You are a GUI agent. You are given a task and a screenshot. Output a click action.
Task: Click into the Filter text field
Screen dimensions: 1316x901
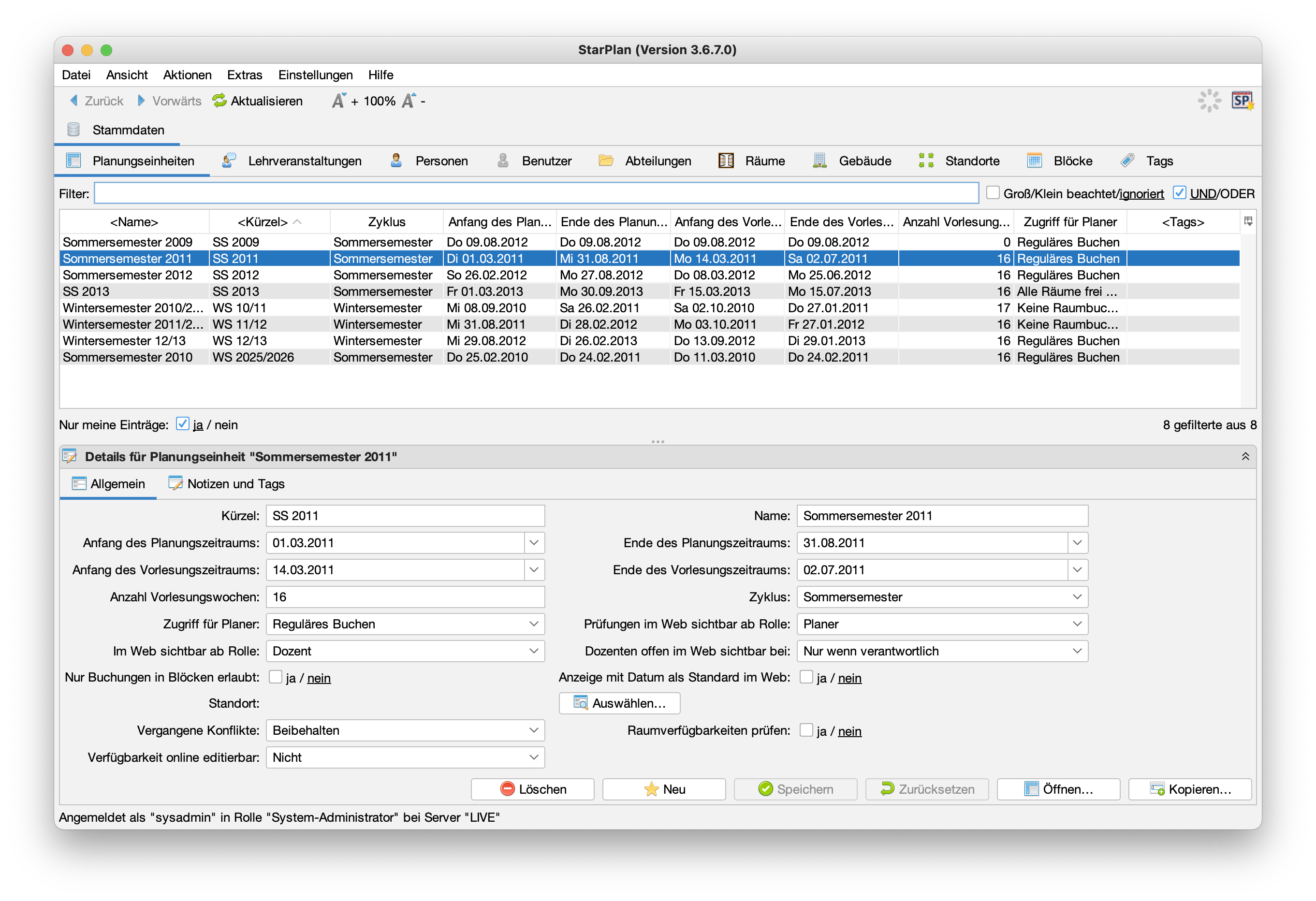[536, 193]
